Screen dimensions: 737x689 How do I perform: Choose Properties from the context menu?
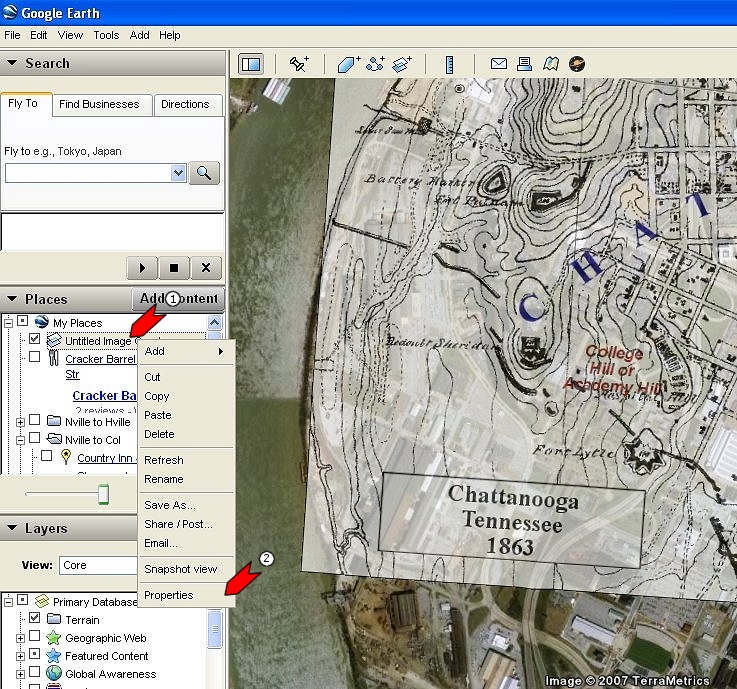169,595
